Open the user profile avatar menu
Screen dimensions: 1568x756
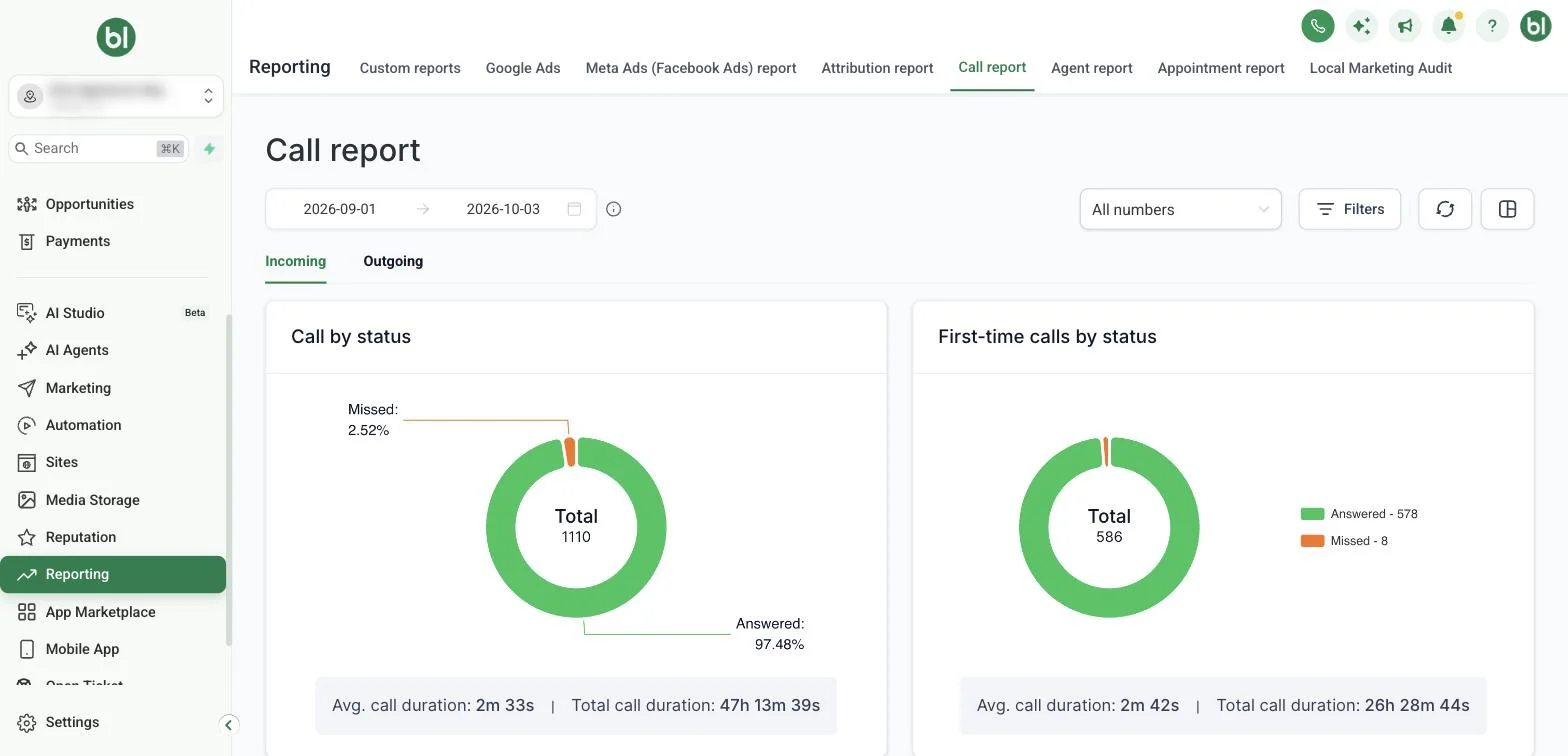click(x=1535, y=26)
